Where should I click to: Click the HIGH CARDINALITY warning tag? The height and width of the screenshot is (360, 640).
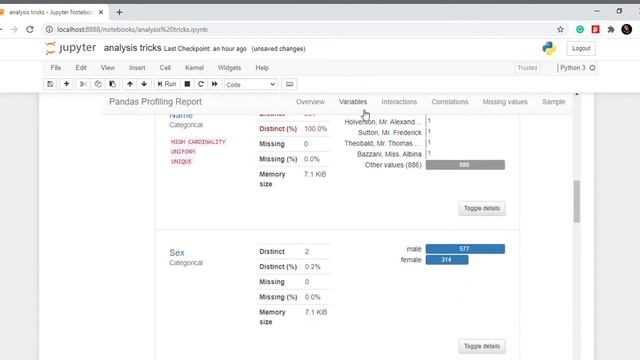coord(198,142)
